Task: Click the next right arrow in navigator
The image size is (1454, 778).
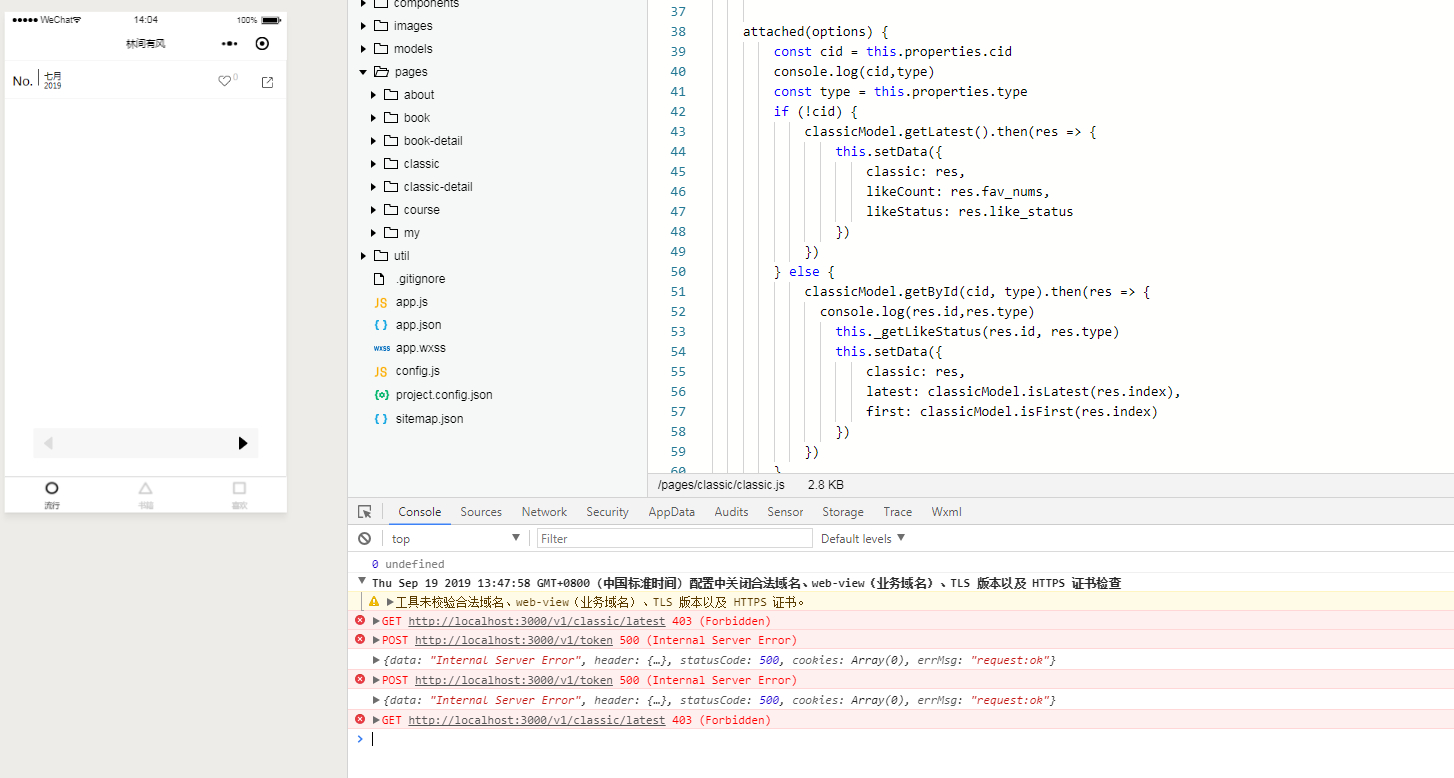Action: coord(243,443)
